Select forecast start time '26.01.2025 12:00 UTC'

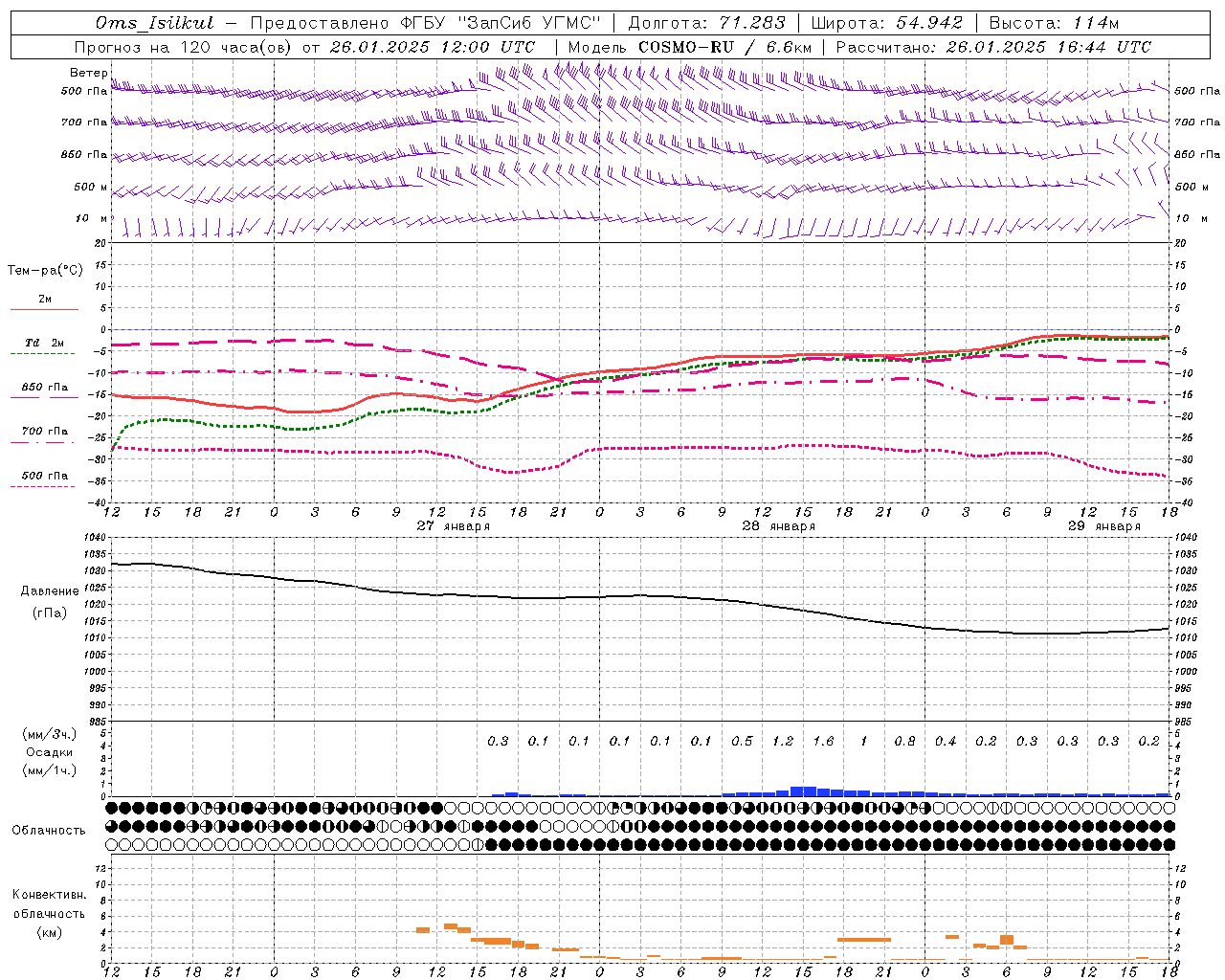pos(432,47)
